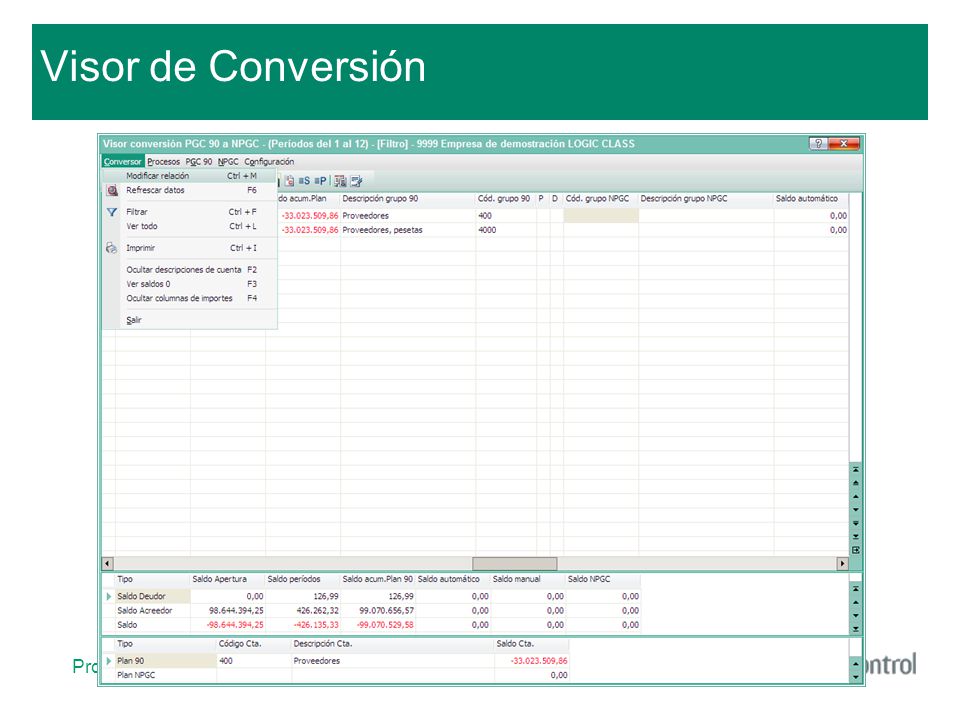Open the PGC 90 menu
Image resolution: width=960 pixels, height=720 pixels.
click(x=198, y=162)
